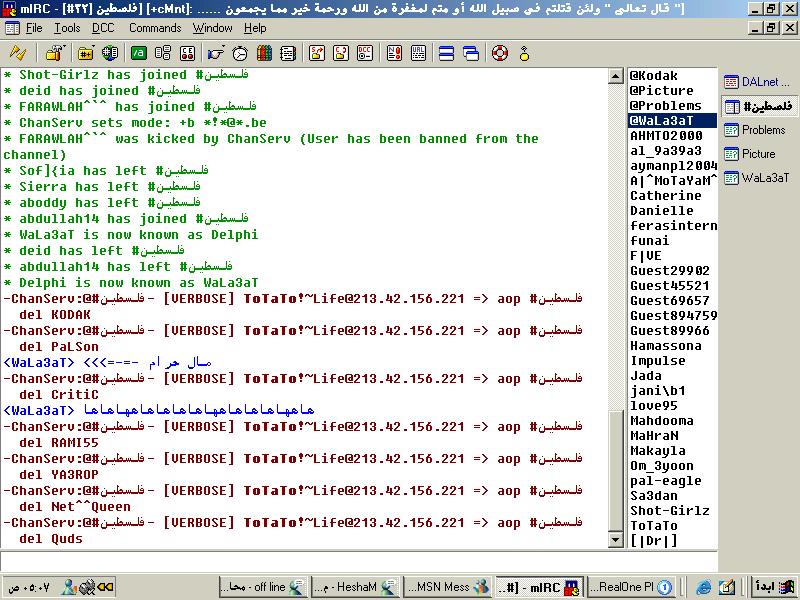Select Jada in the nick list

coord(672,376)
